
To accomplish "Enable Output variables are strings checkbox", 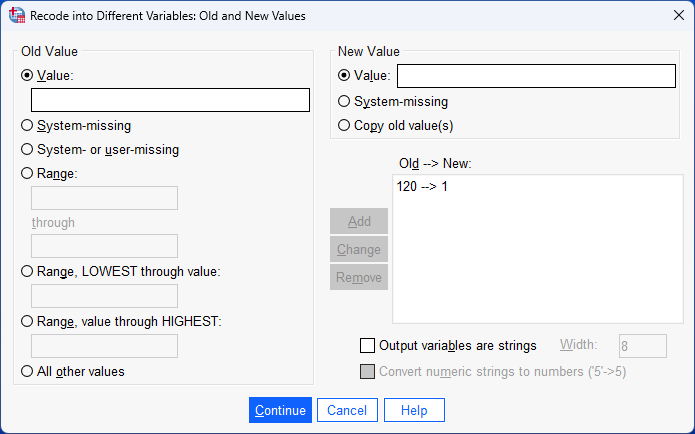I will (x=367, y=346).
